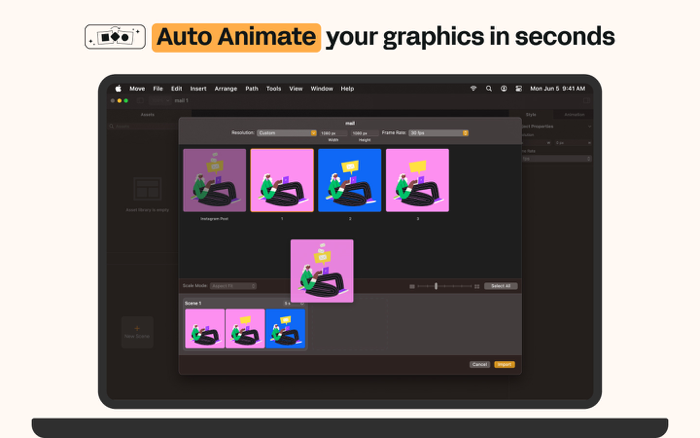Viewport: 700px width, 438px height.
Task: Open the Arrange menu
Action: pyautogui.click(x=226, y=88)
